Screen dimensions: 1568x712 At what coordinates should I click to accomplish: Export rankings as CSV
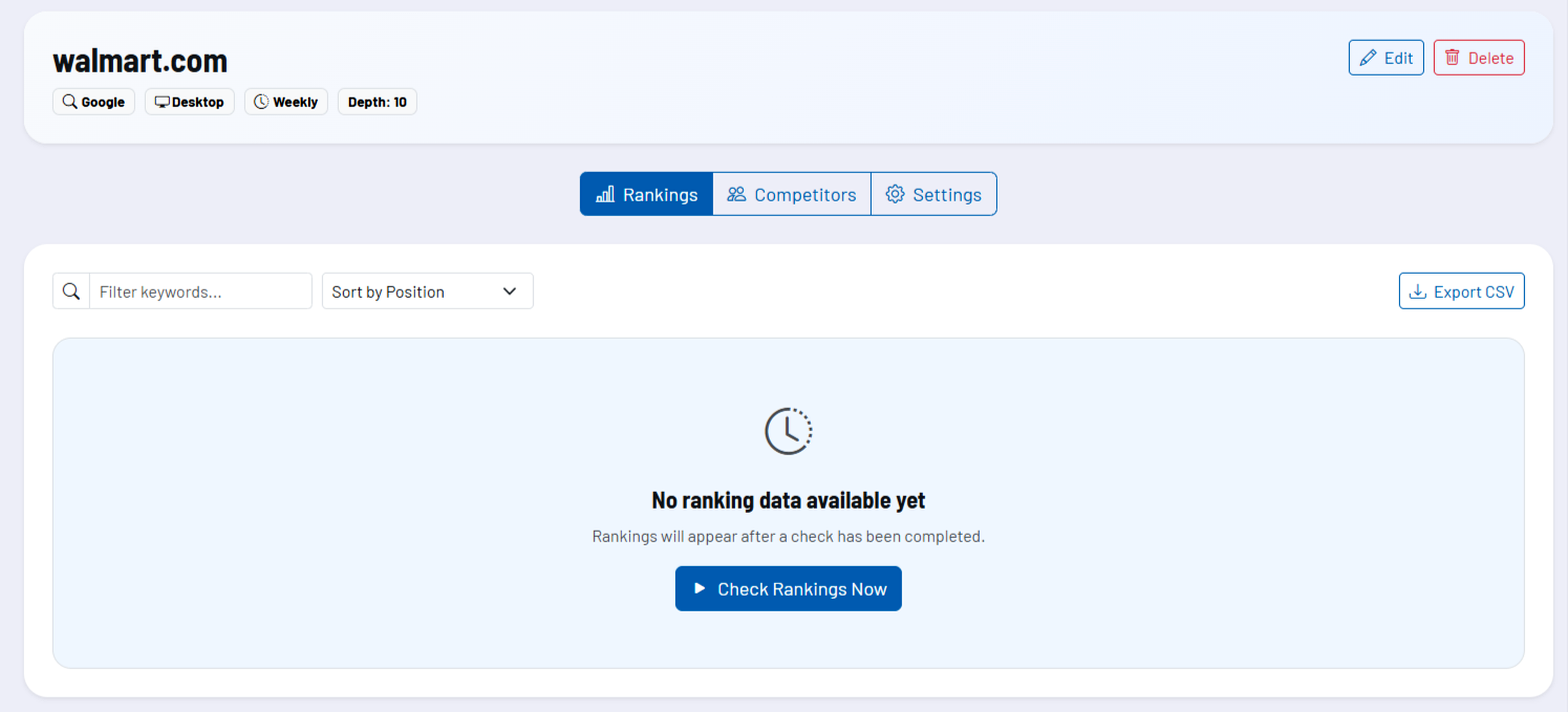[x=1462, y=292]
